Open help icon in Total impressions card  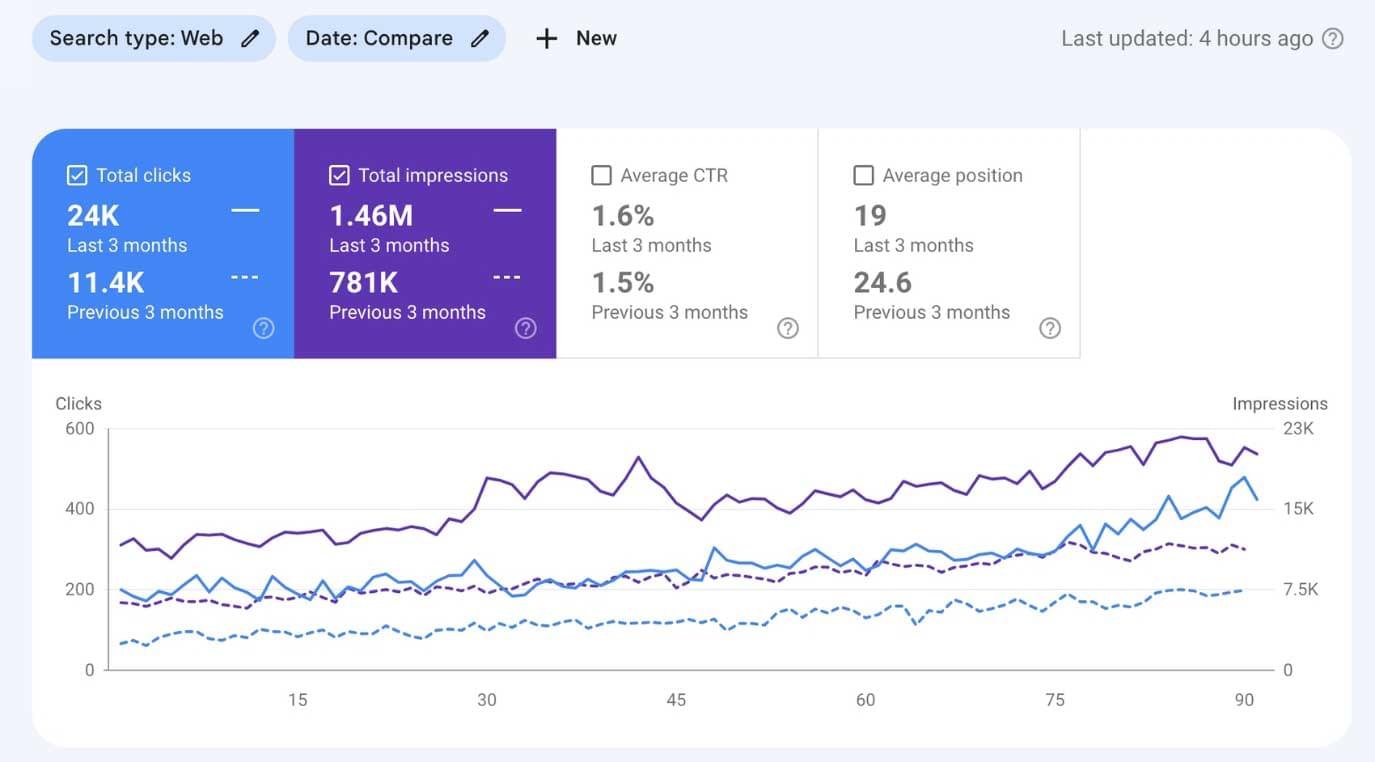526,328
